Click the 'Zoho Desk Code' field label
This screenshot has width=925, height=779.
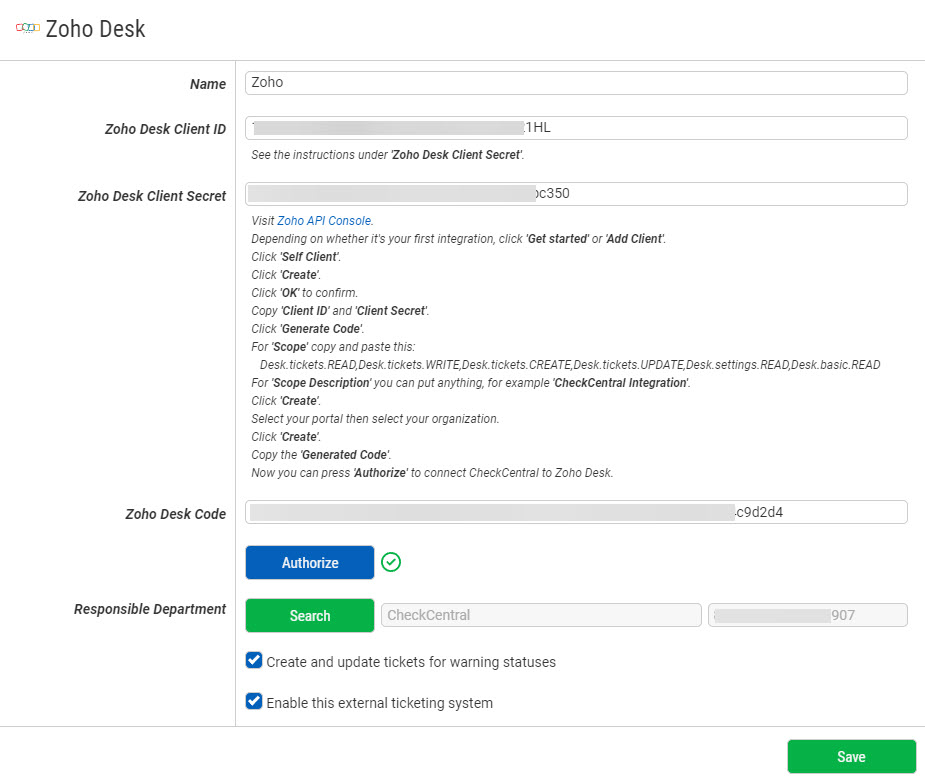[175, 514]
